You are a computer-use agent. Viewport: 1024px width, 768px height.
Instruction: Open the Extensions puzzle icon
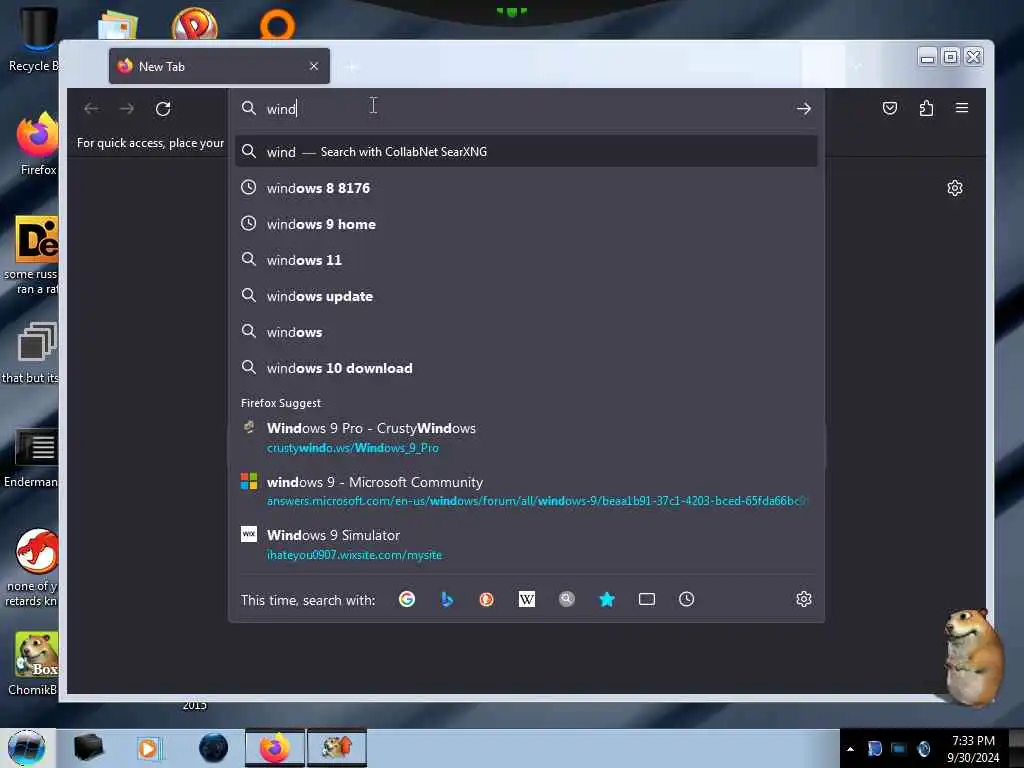click(926, 108)
